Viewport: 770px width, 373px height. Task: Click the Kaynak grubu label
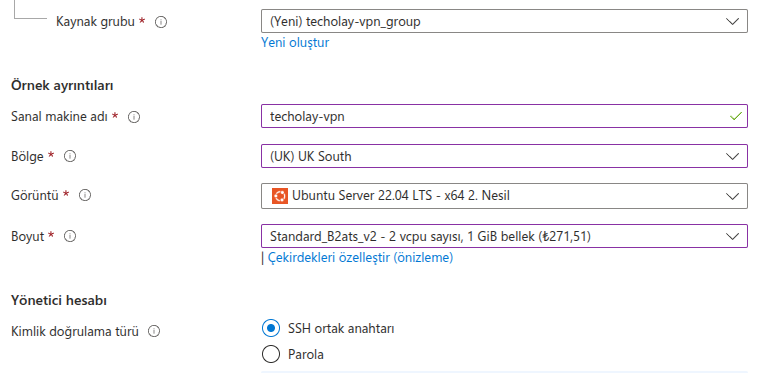tap(95, 22)
